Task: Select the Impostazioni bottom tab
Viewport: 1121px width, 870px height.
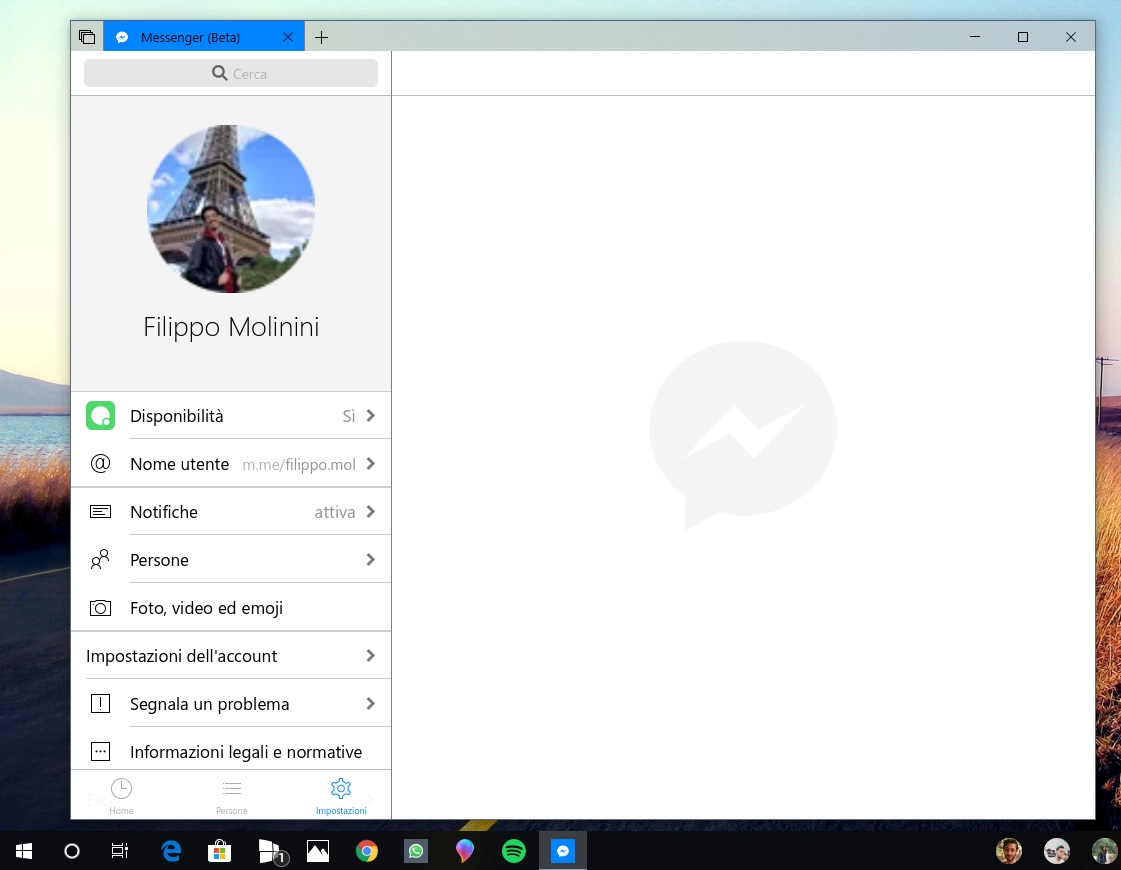Action: (341, 796)
